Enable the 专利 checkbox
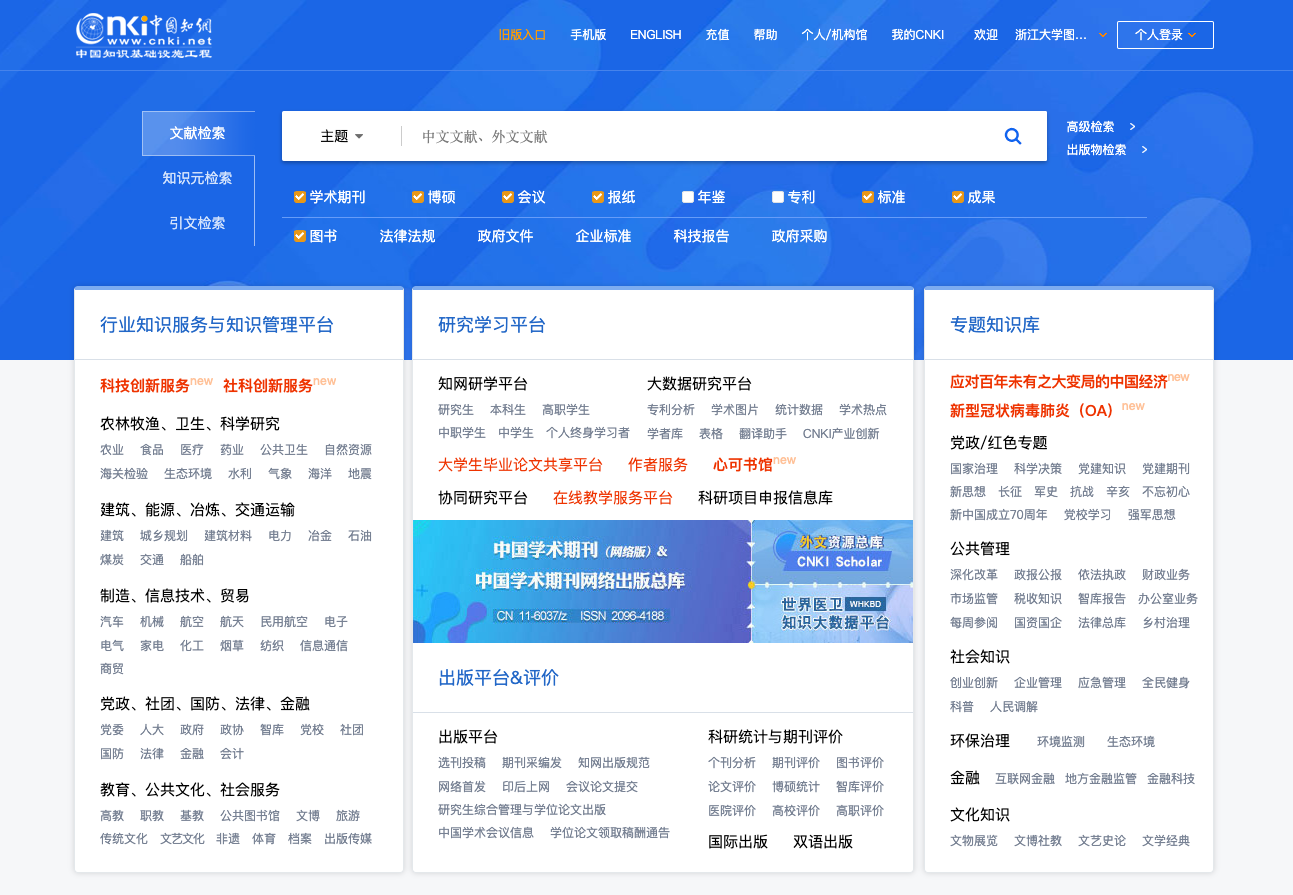The width and height of the screenshot is (1293, 895). pyautogui.click(x=778, y=197)
